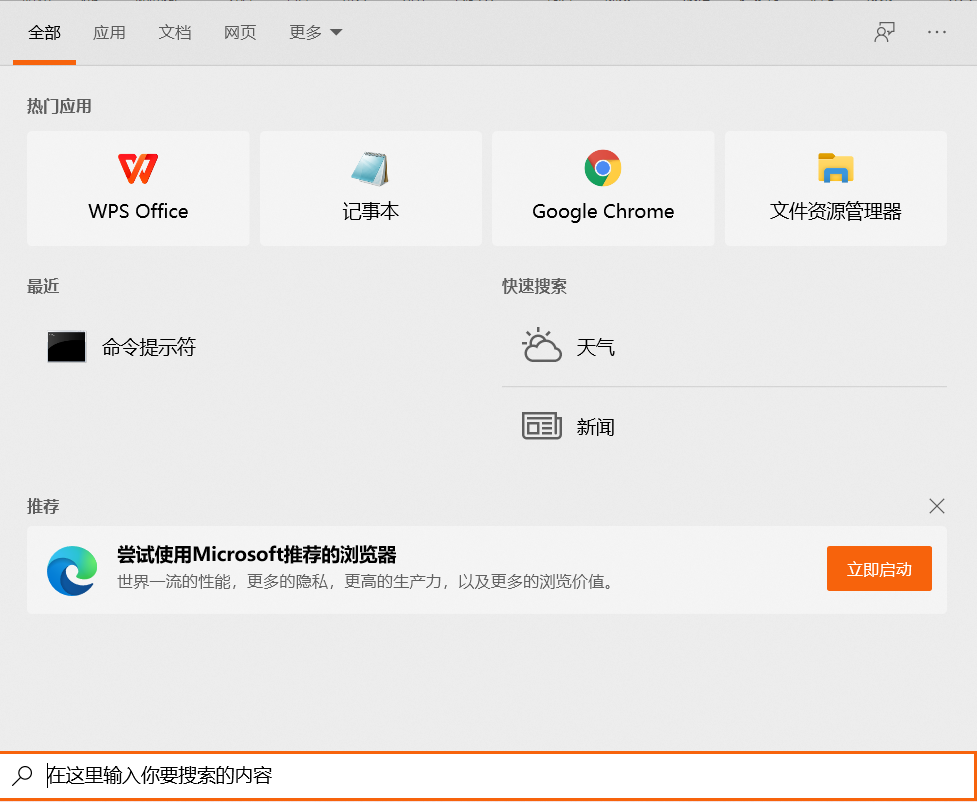Click the 快速搜索 heading

click(x=534, y=287)
